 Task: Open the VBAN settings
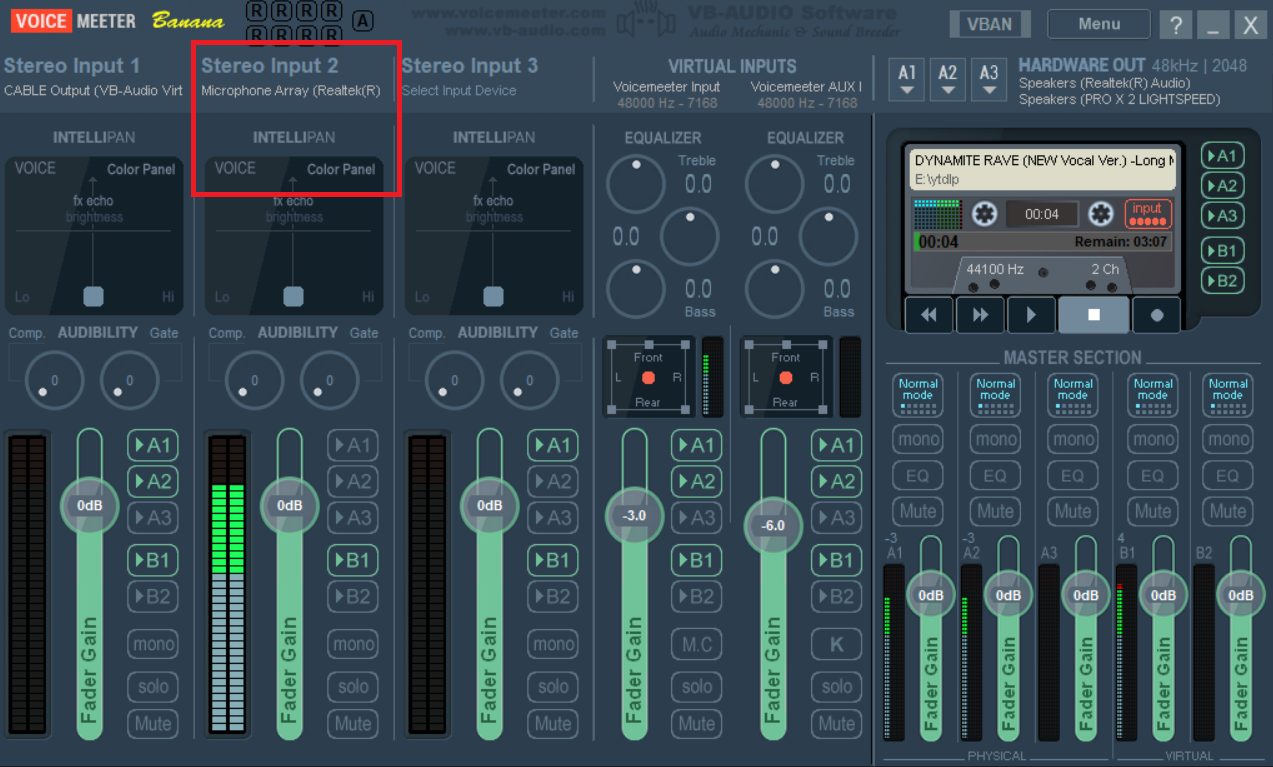pyautogui.click(x=990, y=24)
